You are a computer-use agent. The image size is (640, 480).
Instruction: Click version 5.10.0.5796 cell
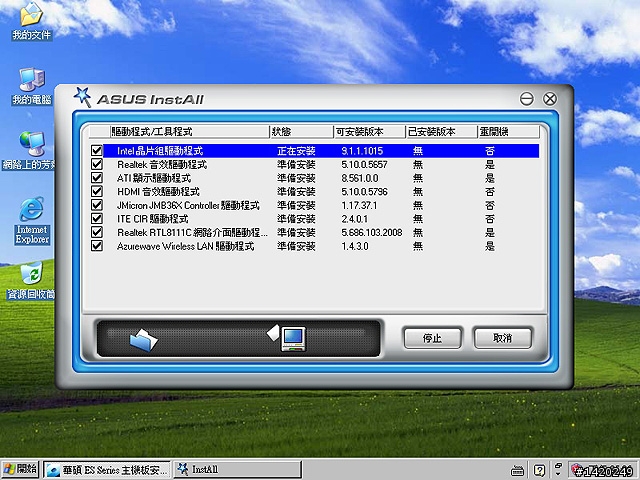[364, 192]
